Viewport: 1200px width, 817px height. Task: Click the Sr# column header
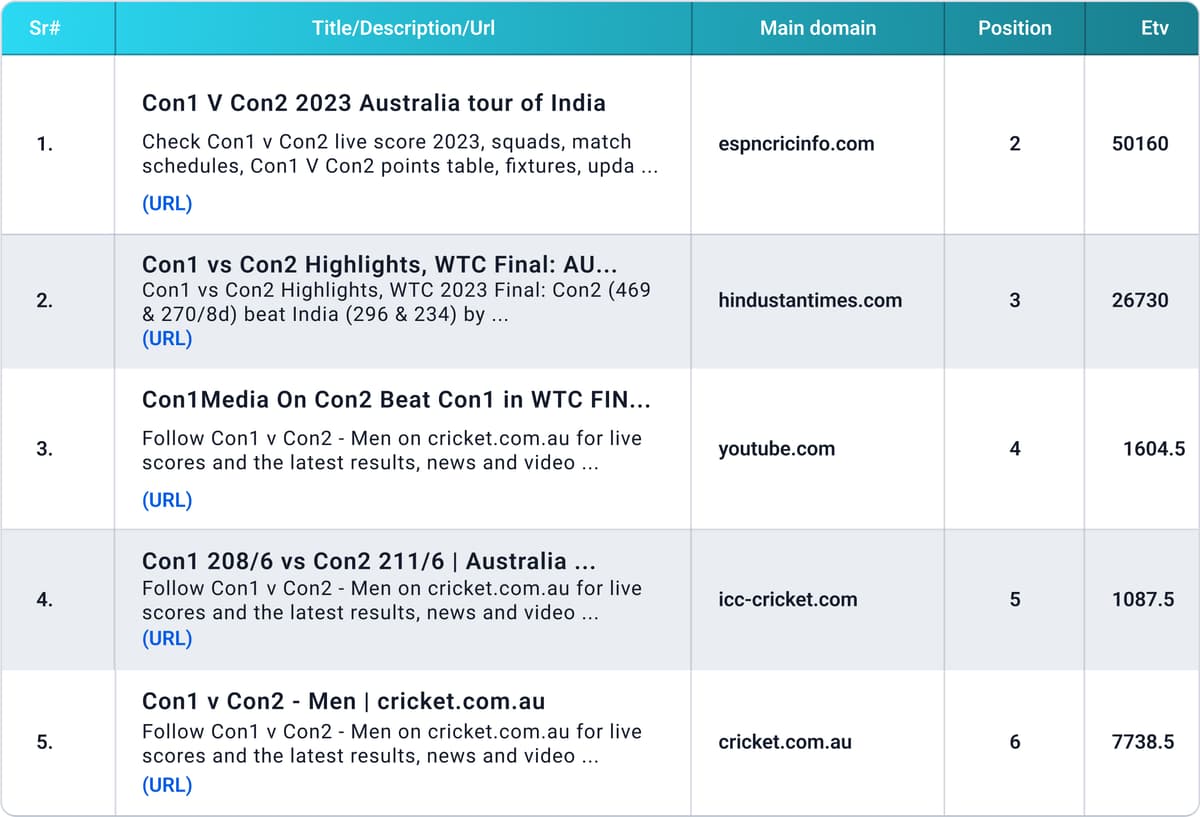(44, 28)
